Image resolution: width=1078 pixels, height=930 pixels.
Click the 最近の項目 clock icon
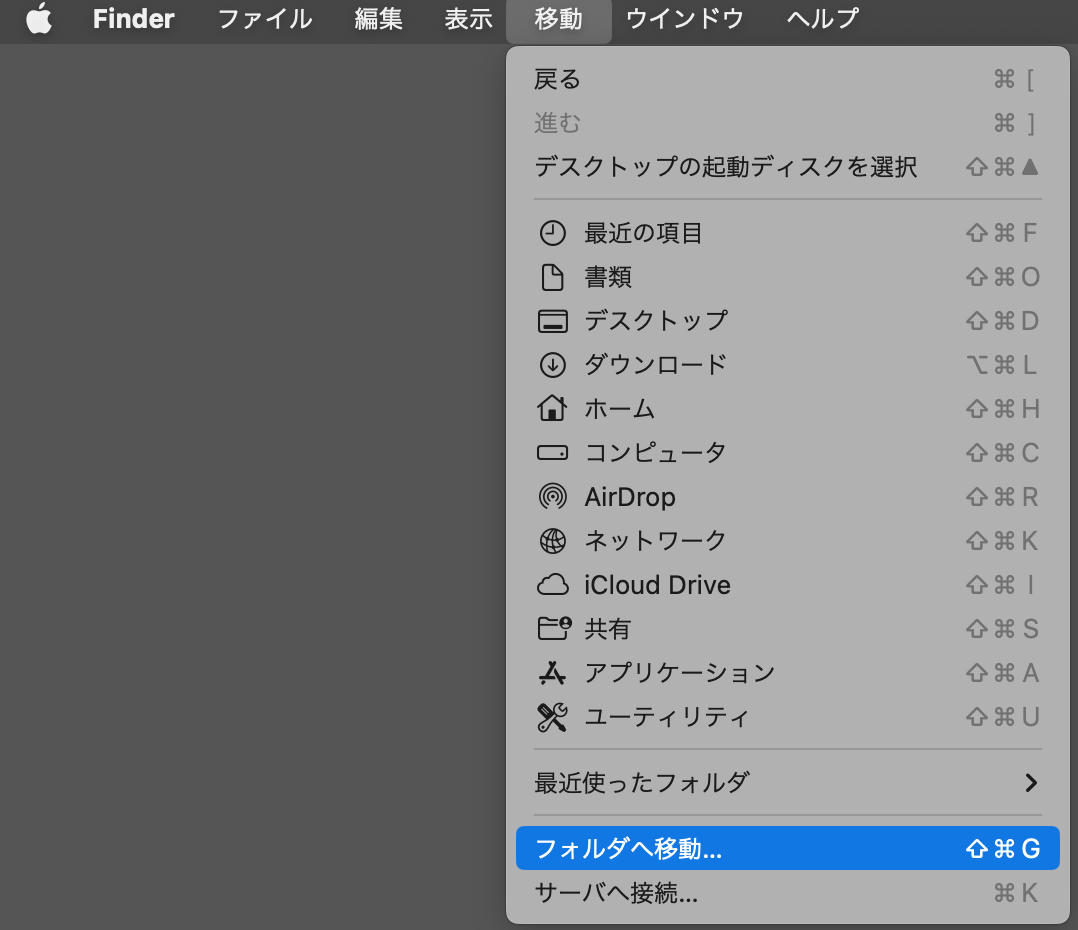[552, 233]
